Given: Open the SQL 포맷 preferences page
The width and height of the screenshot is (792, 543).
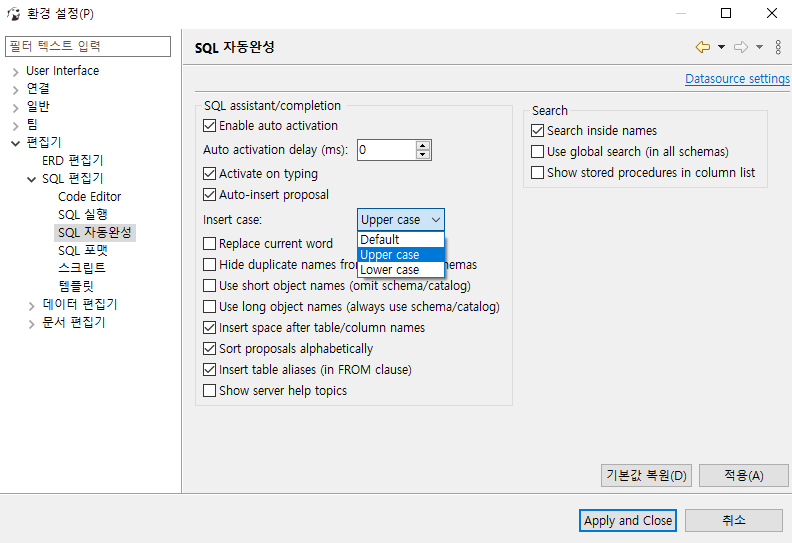Looking at the screenshot, I should [x=82, y=251].
